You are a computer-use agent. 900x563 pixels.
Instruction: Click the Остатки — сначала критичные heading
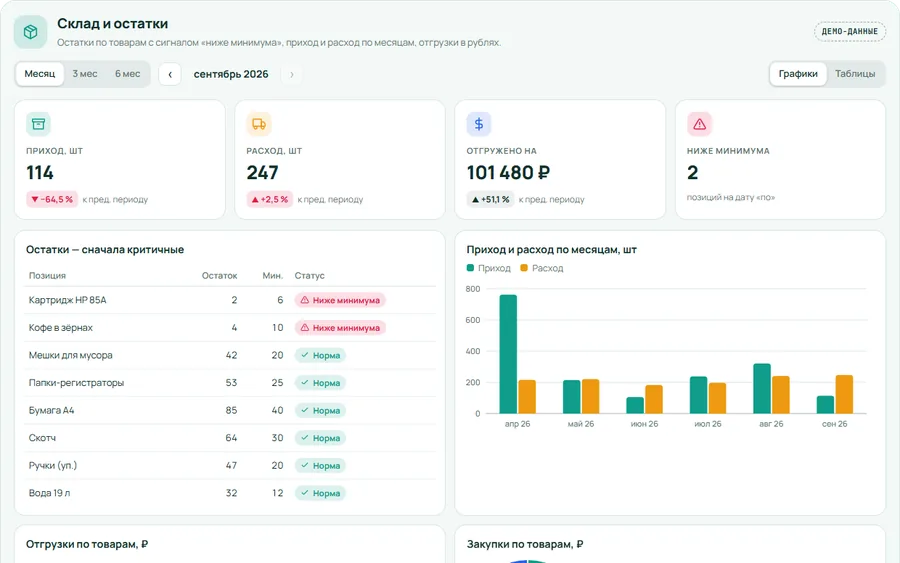pos(105,250)
